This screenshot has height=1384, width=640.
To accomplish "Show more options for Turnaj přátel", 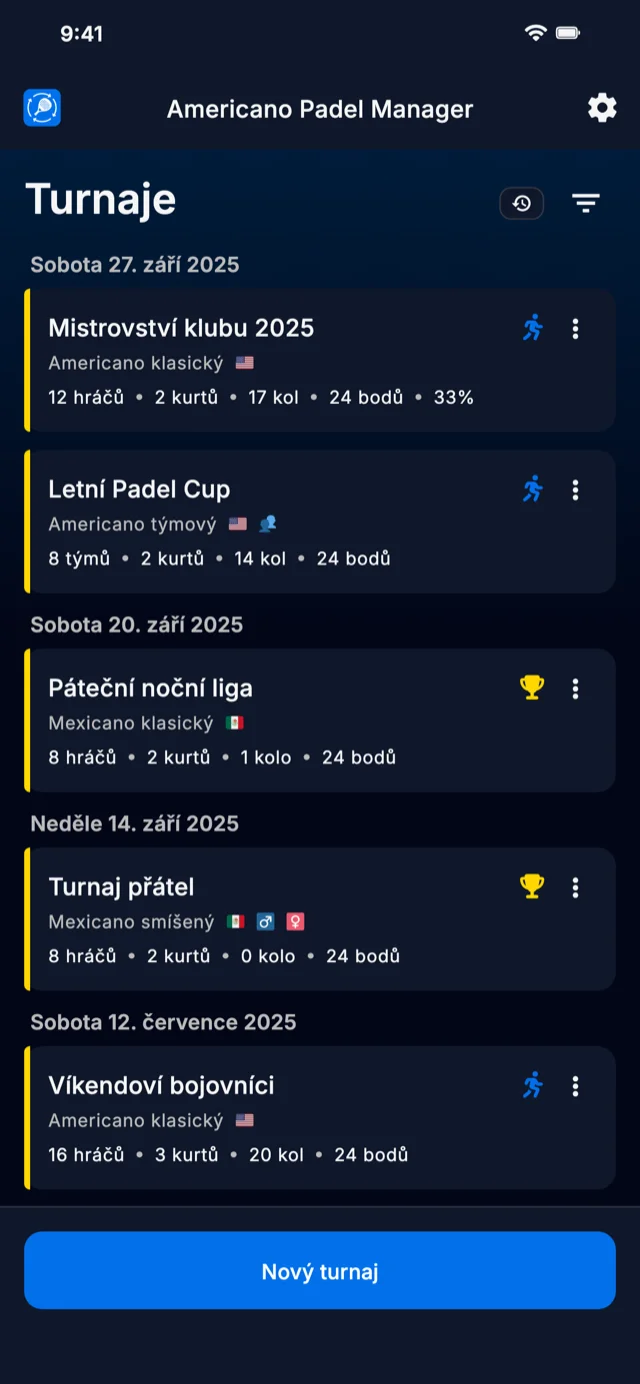I will 575,887.
